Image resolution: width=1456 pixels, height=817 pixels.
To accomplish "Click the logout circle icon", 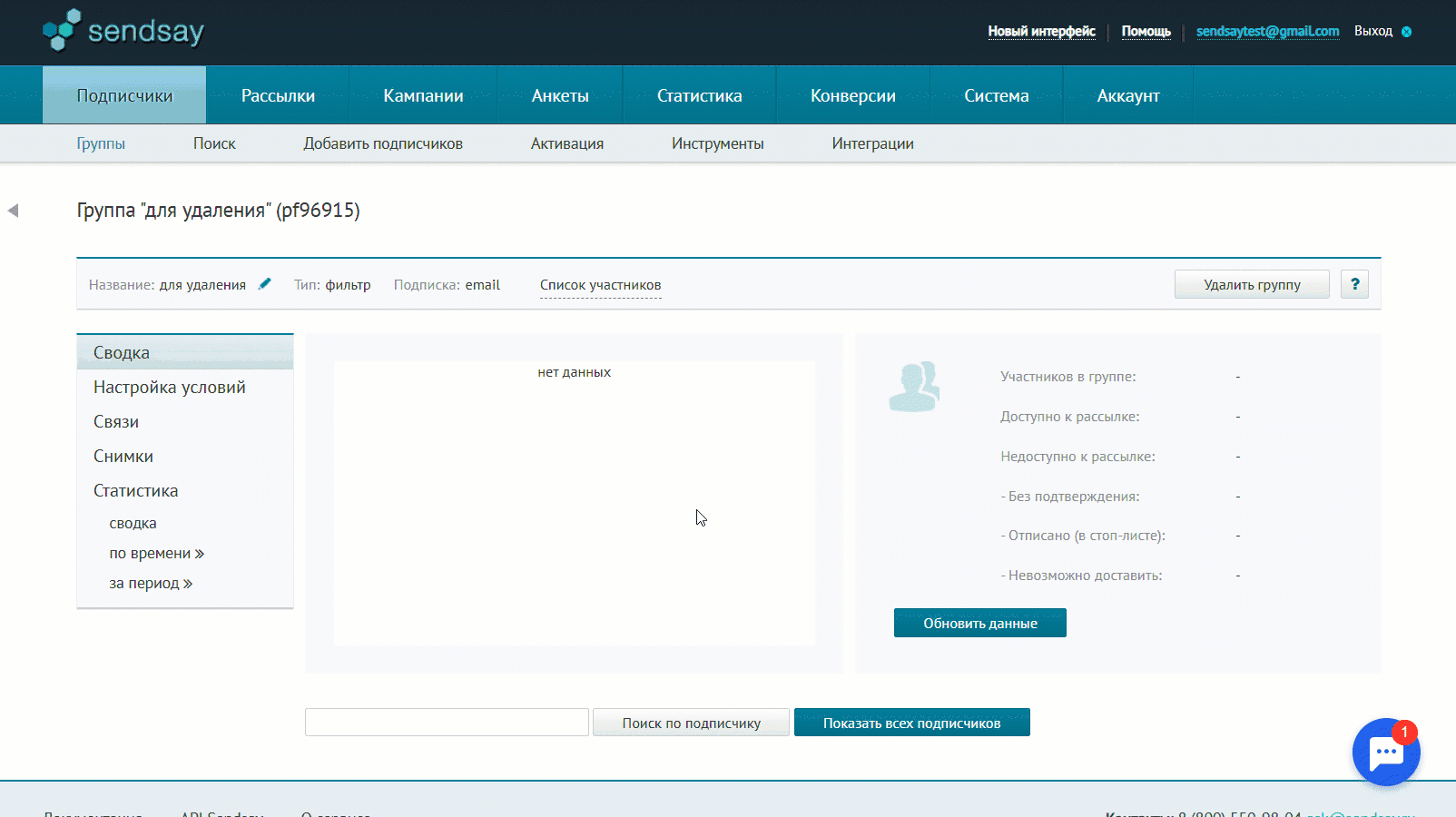I will click(x=1406, y=32).
